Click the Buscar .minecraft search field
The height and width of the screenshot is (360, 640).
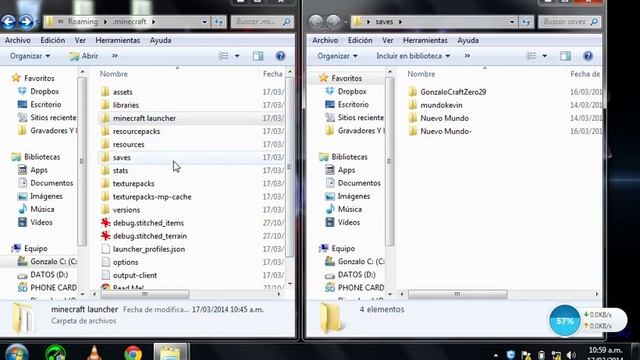(x=262, y=22)
